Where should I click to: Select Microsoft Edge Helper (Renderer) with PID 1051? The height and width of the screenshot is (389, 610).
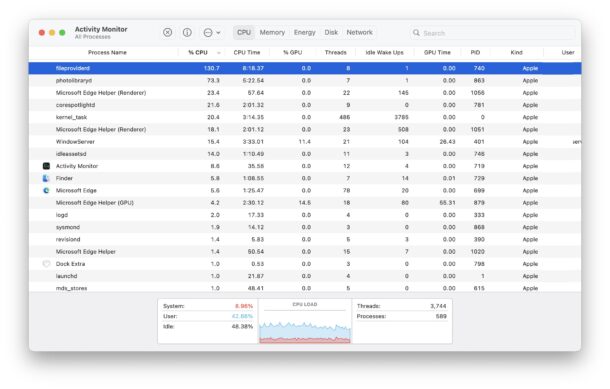click(305, 130)
